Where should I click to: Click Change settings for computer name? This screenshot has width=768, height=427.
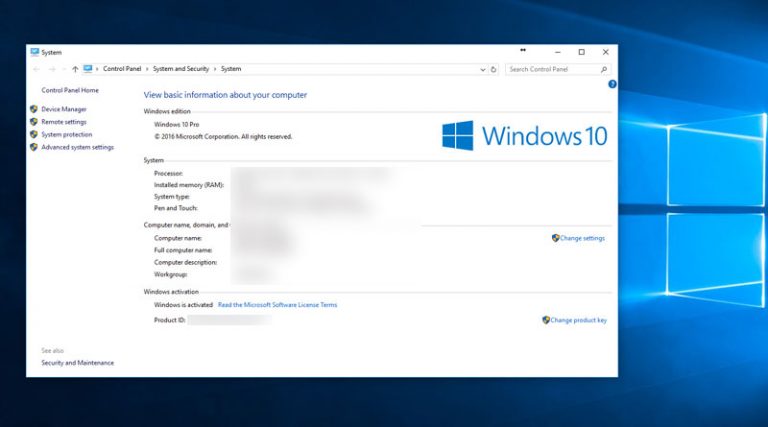(582, 238)
